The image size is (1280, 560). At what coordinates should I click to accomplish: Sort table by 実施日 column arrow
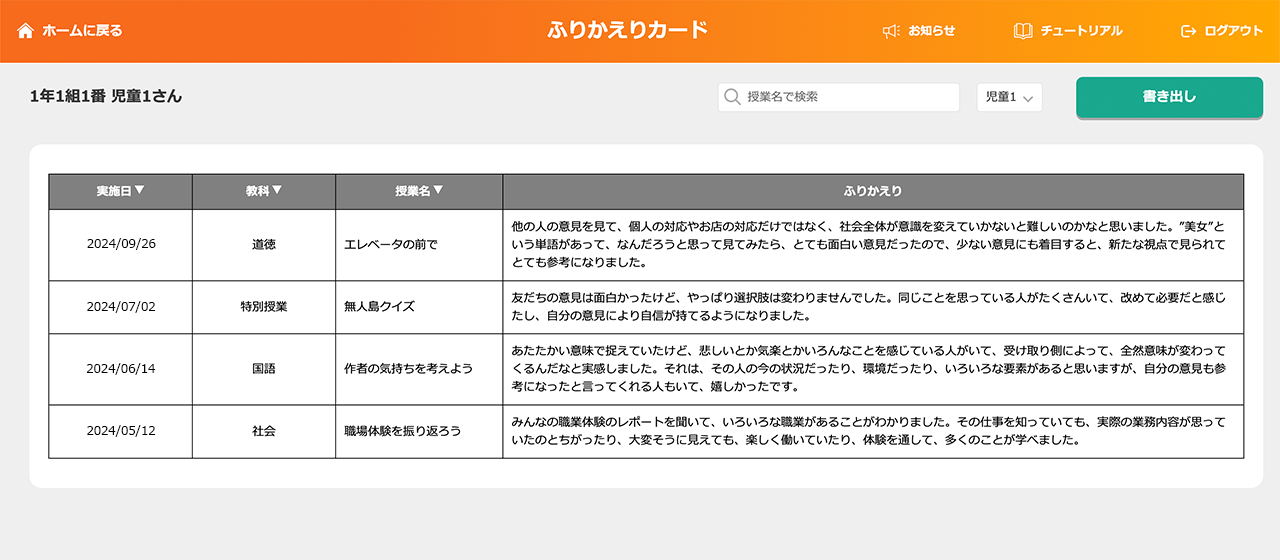pyautogui.click(x=140, y=190)
